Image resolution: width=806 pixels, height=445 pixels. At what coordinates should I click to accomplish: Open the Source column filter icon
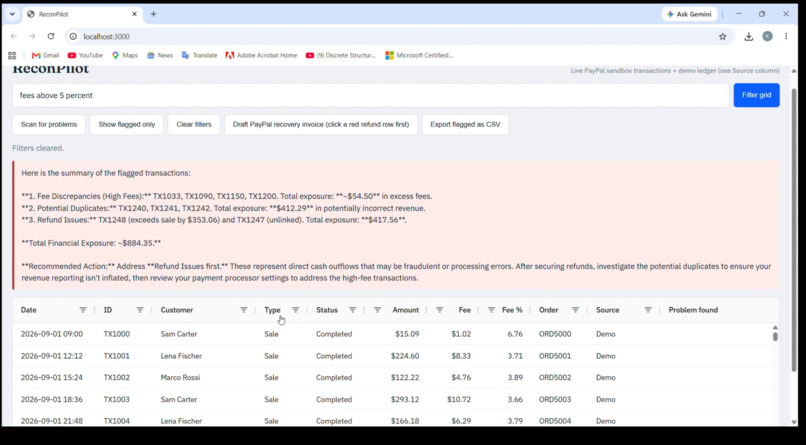(x=648, y=310)
